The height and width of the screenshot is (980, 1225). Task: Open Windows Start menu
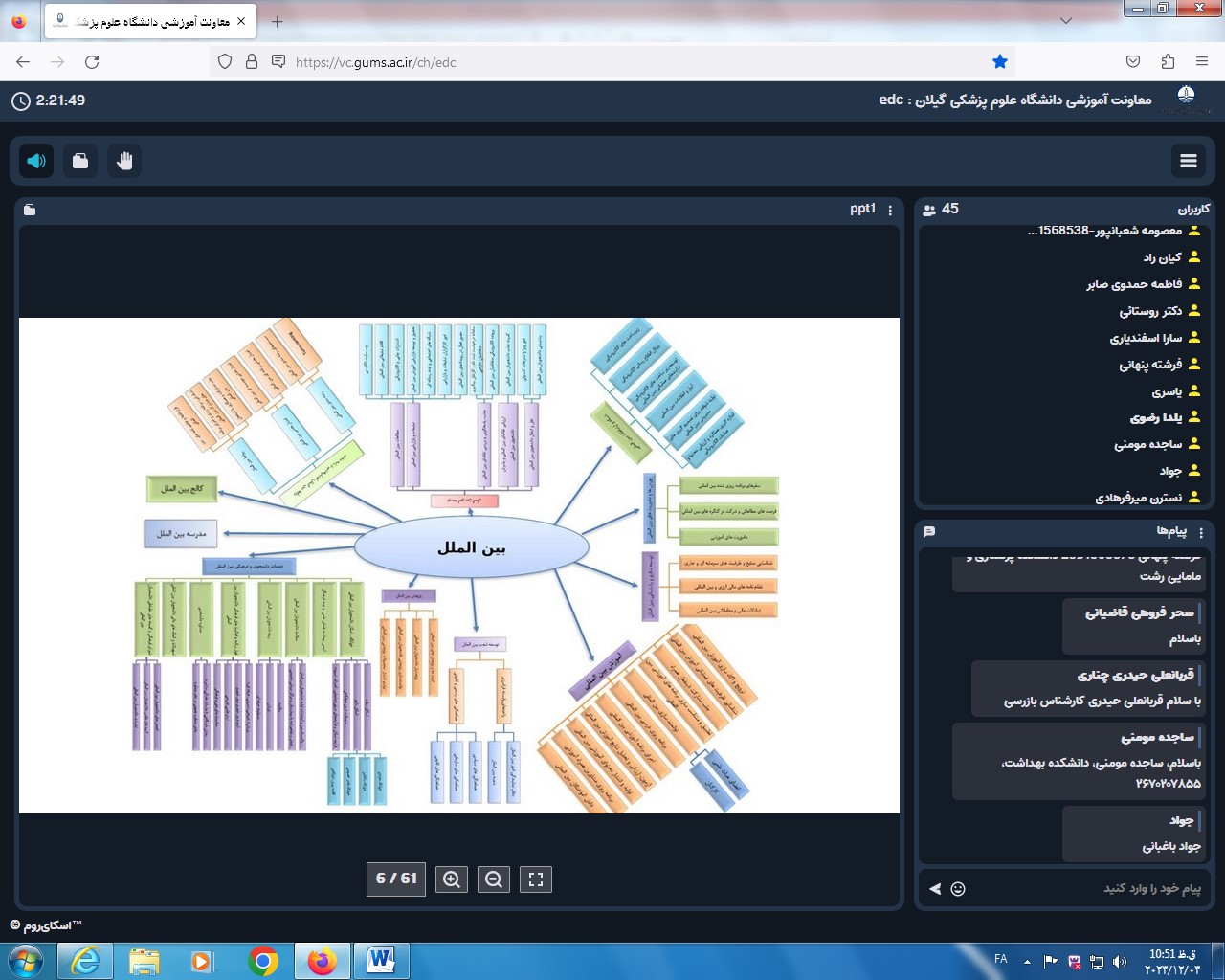25,960
